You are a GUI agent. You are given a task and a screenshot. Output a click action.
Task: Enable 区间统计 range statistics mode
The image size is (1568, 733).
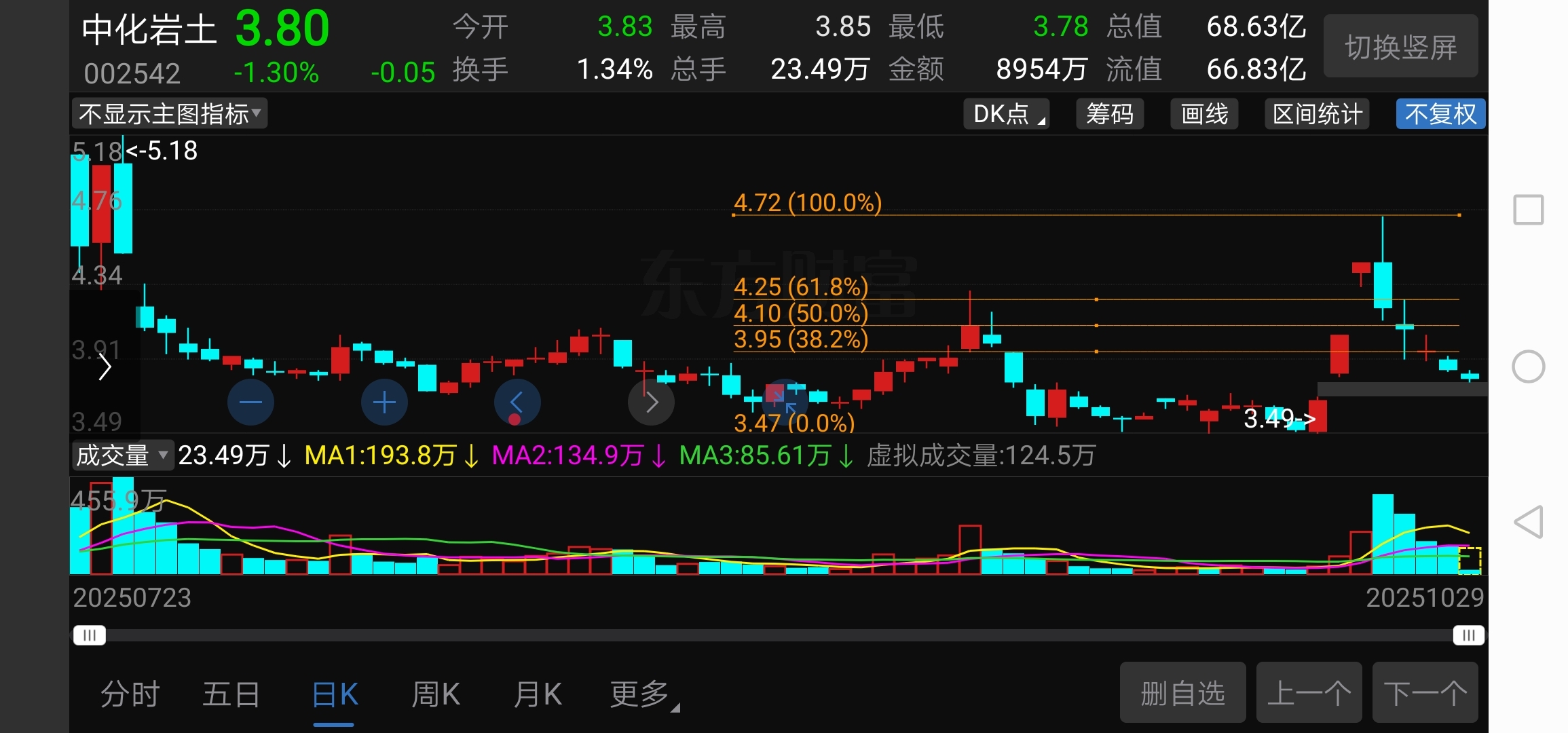1317,114
